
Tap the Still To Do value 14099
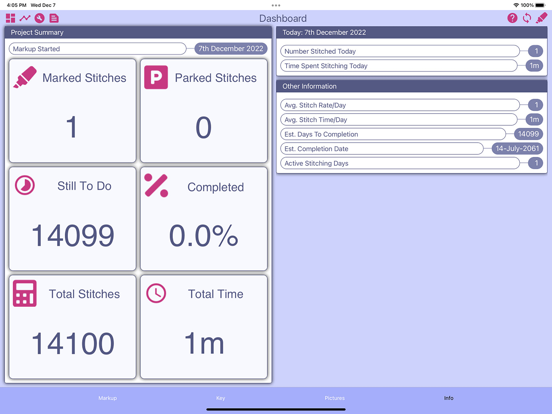[73, 236]
